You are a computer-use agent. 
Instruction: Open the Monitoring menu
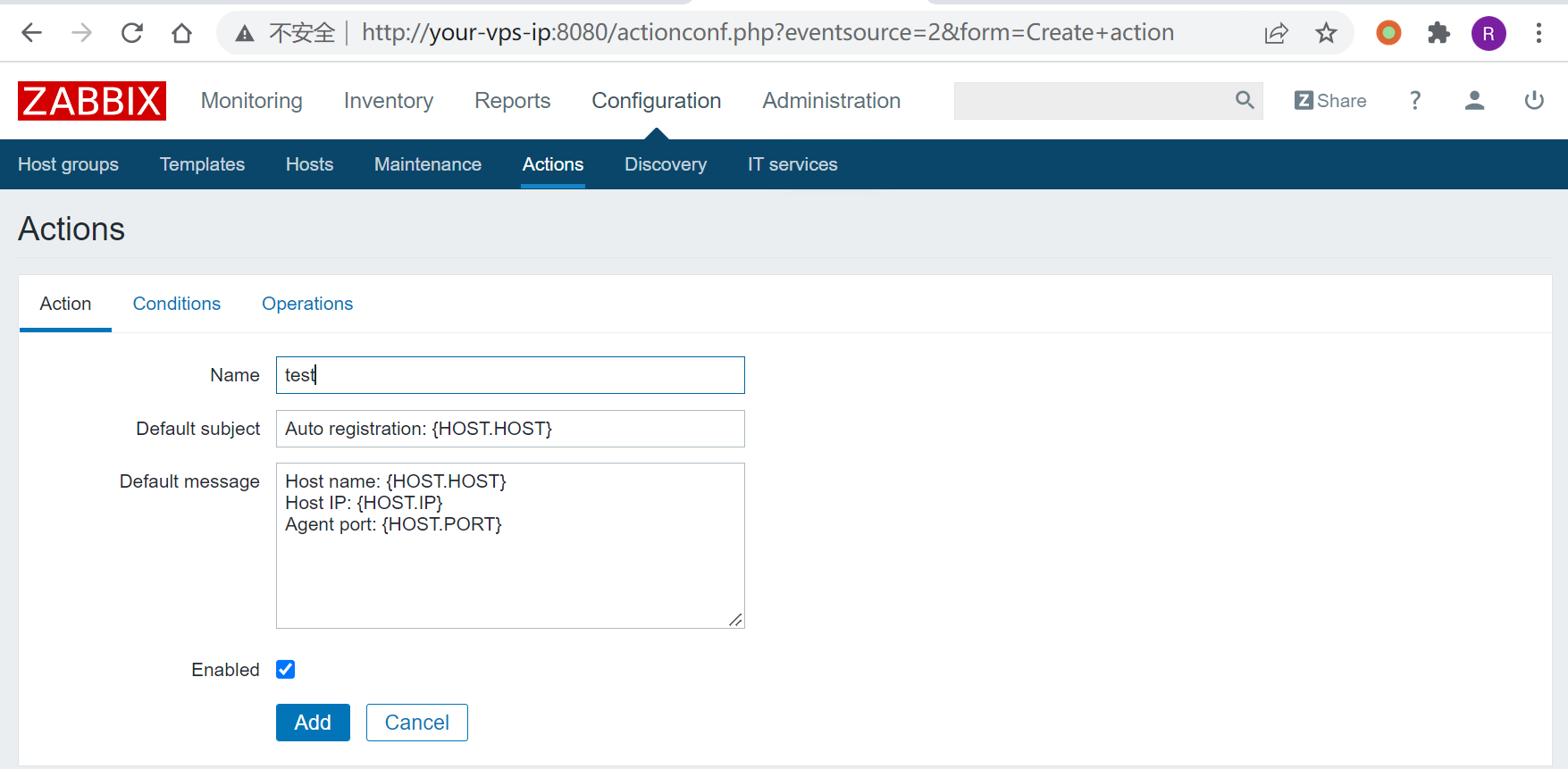(x=251, y=101)
